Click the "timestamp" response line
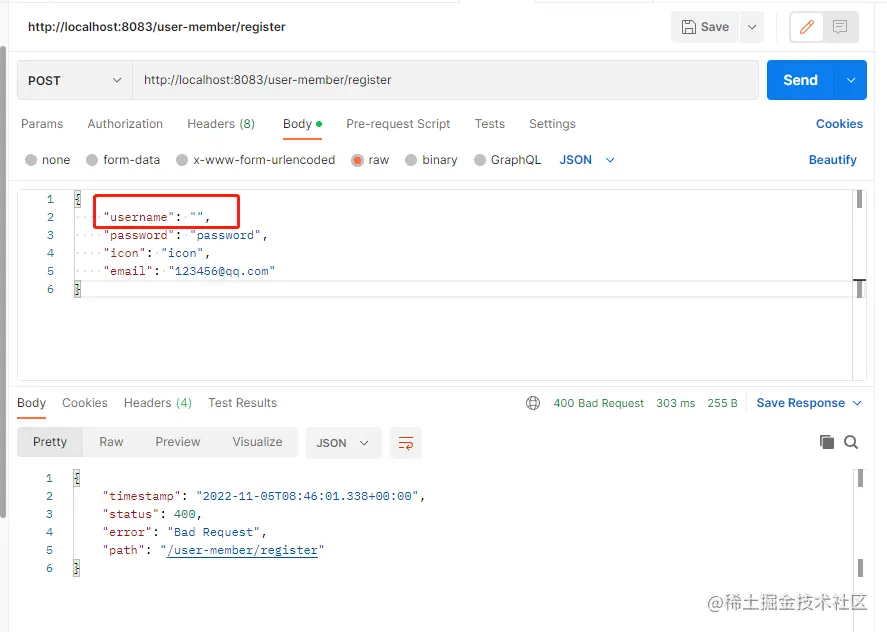 point(264,496)
